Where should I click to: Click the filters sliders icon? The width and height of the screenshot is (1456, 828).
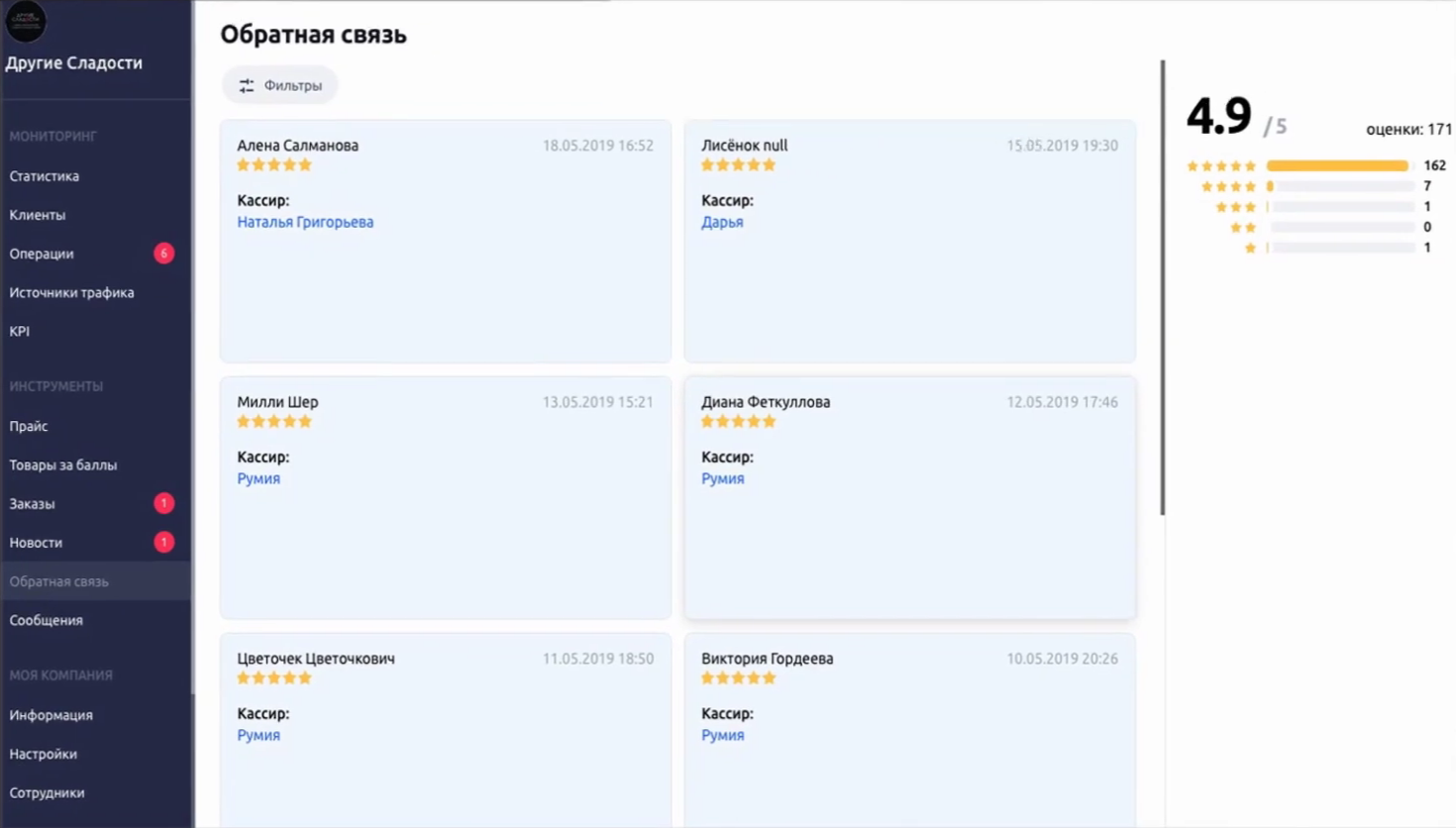click(x=247, y=85)
